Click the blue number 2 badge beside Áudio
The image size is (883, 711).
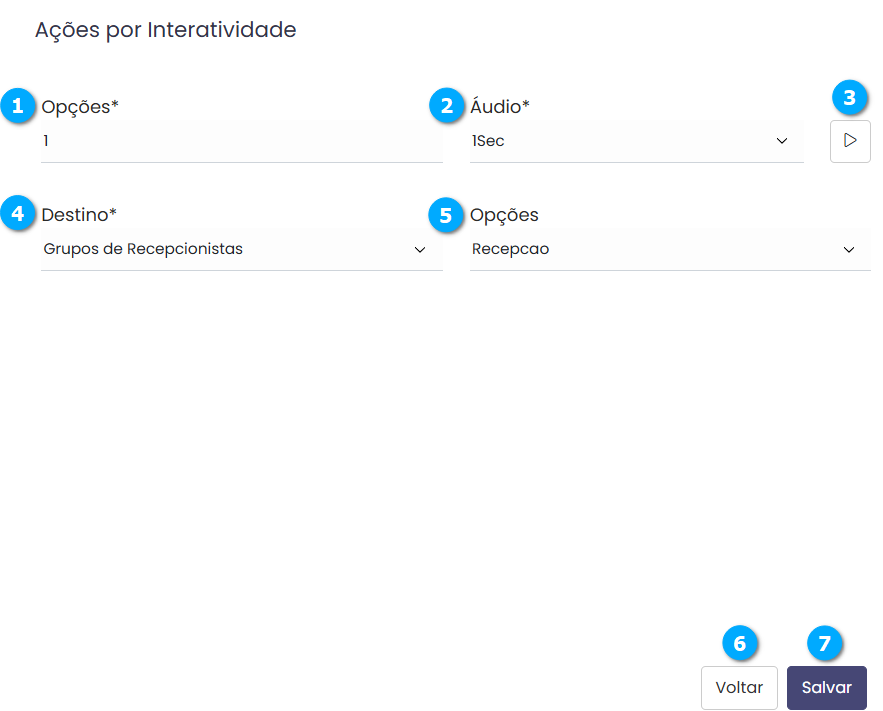point(446,105)
